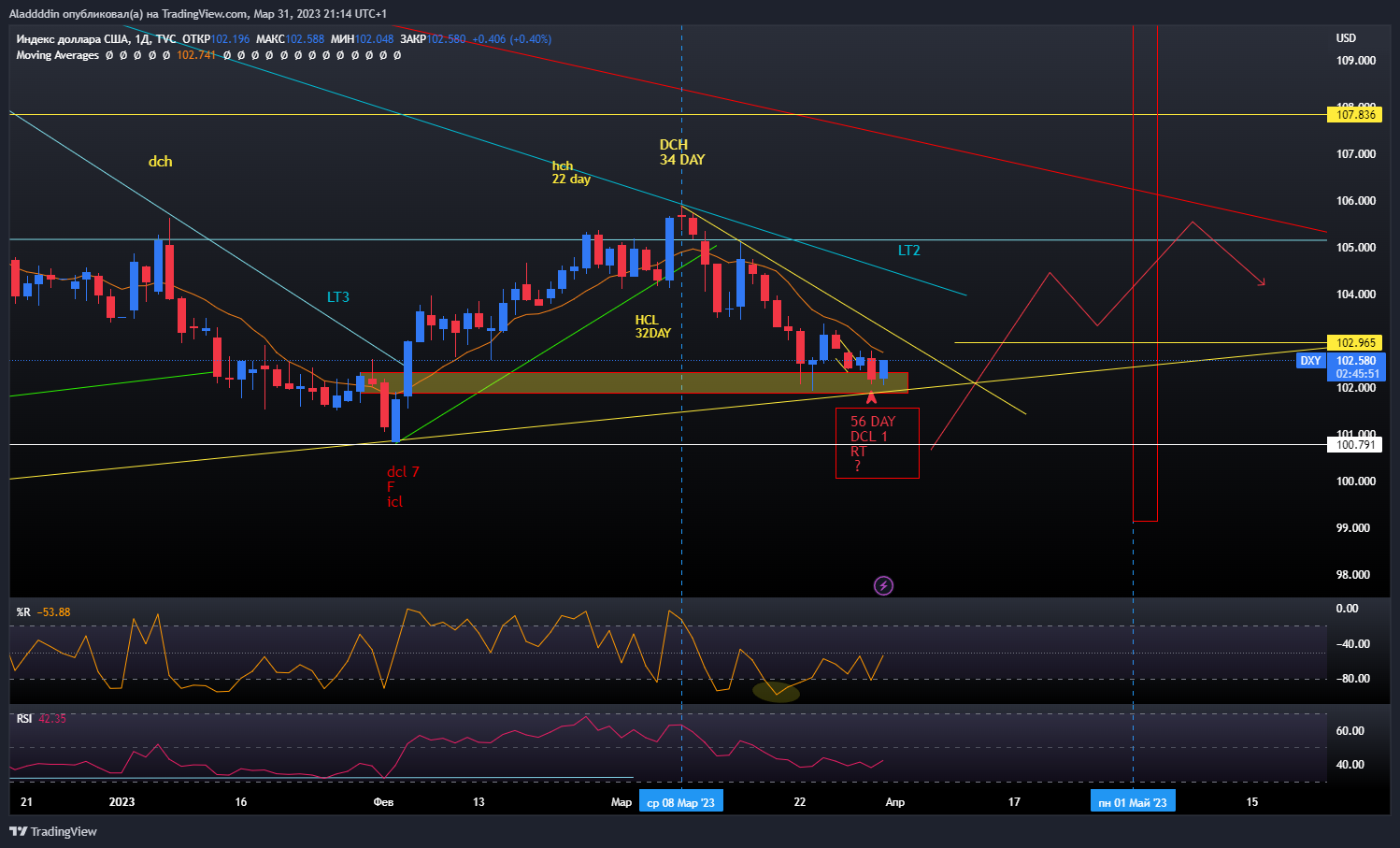Select the "DCH 34 DAY" annotation
The image size is (1400, 848).
pyautogui.click(x=682, y=152)
